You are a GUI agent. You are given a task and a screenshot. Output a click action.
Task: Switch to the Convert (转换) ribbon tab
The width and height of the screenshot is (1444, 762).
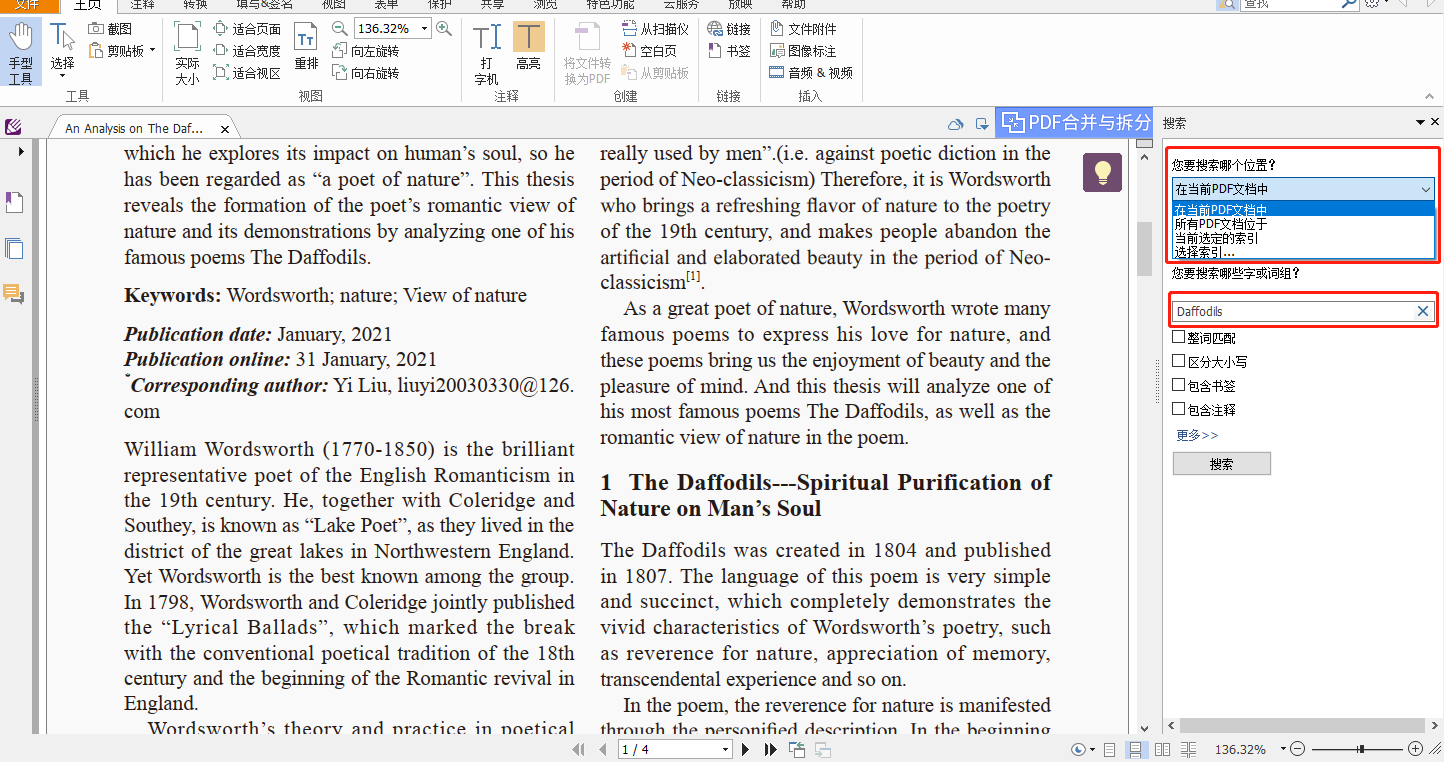196,5
